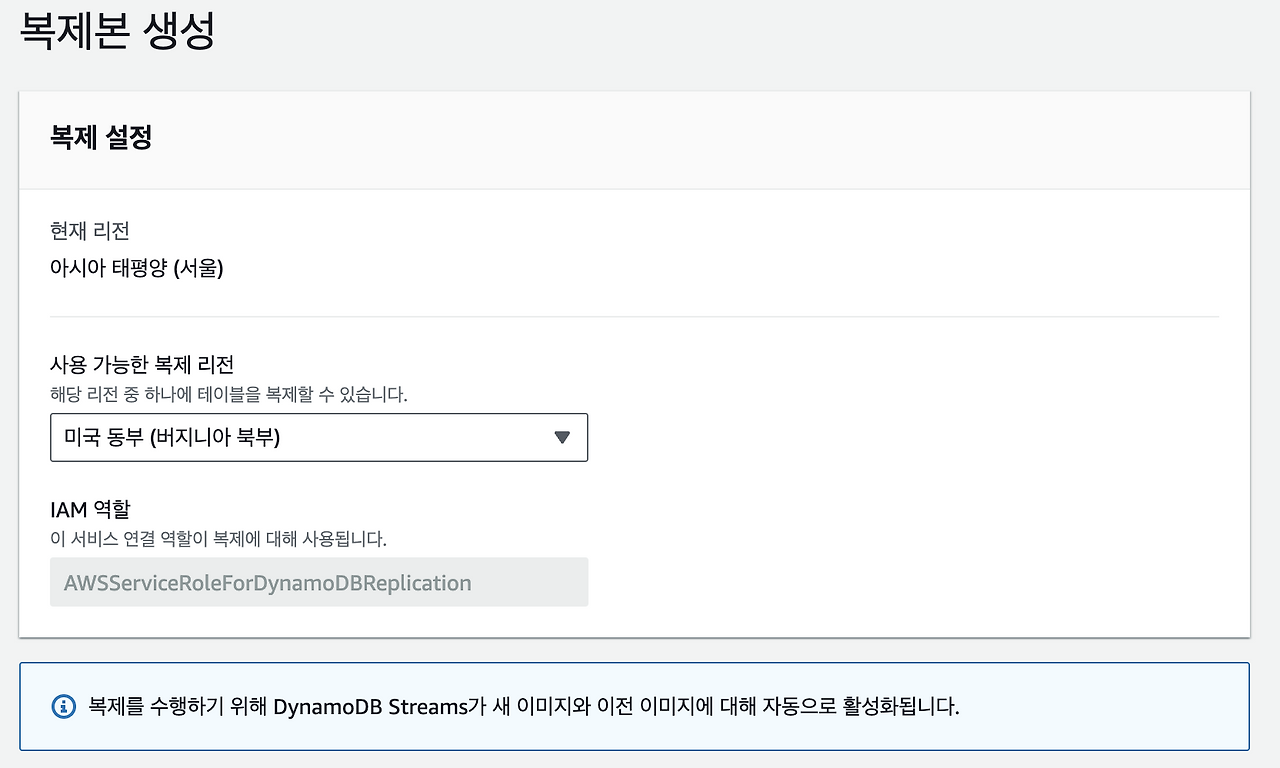Screen dimensions: 1280x768
Task: Click inside the region selection combo box
Action: point(300,437)
